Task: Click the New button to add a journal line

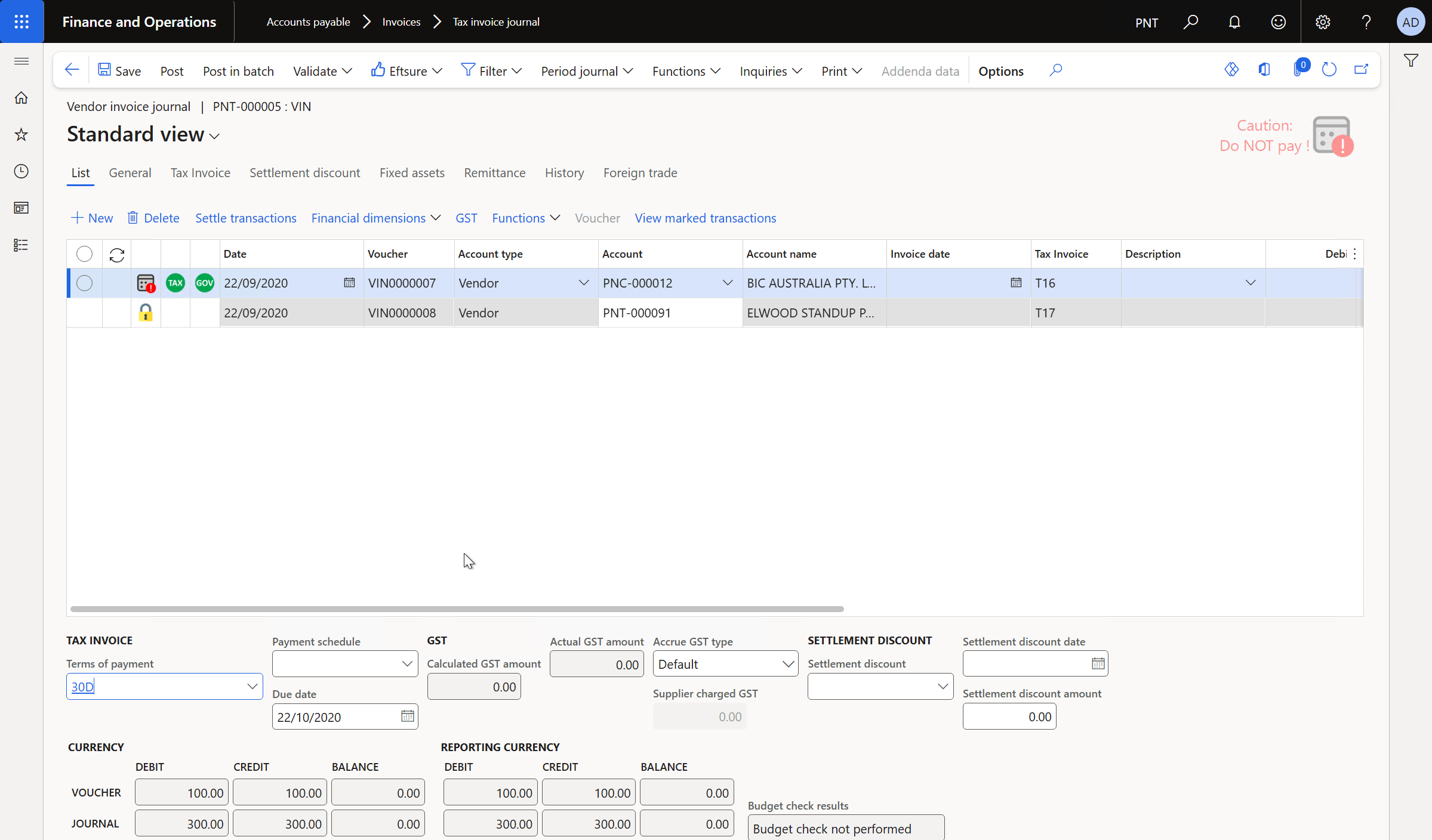Action: (91, 218)
